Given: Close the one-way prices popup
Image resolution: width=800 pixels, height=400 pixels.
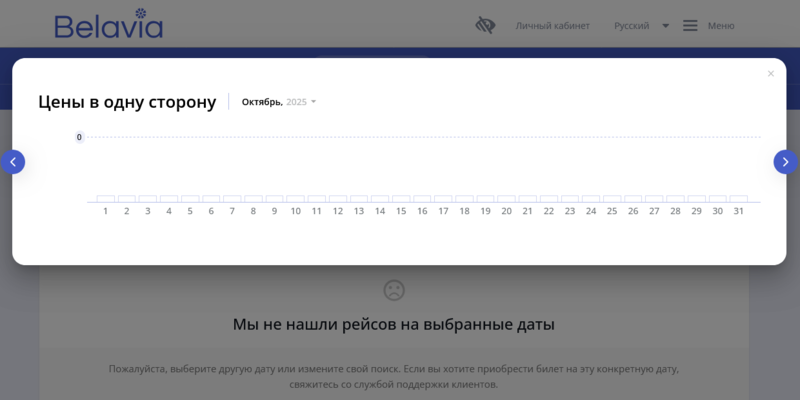Looking at the screenshot, I should click(770, 74).
